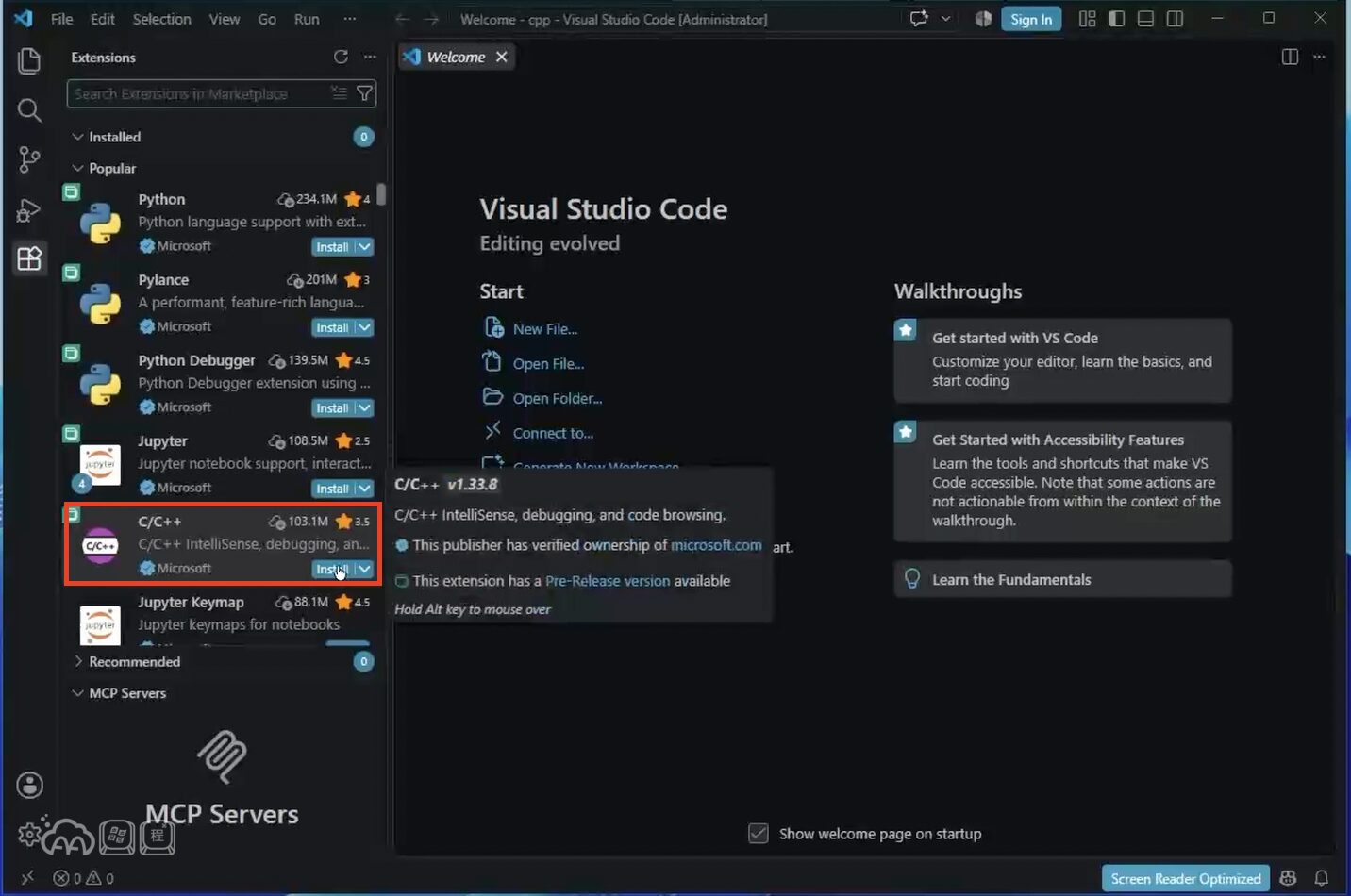Open Python extension install dropdown arrow
The height and width of the screenshot is (896, 1351).
click(x=364, y=247)
